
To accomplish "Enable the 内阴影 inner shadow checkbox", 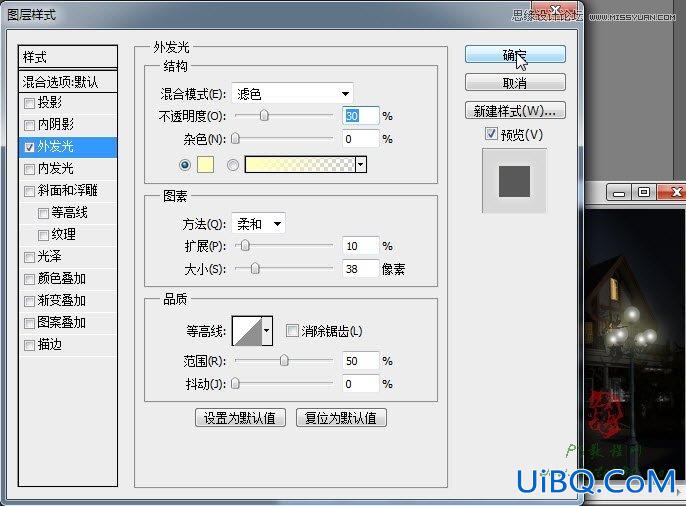I will 29,125.
